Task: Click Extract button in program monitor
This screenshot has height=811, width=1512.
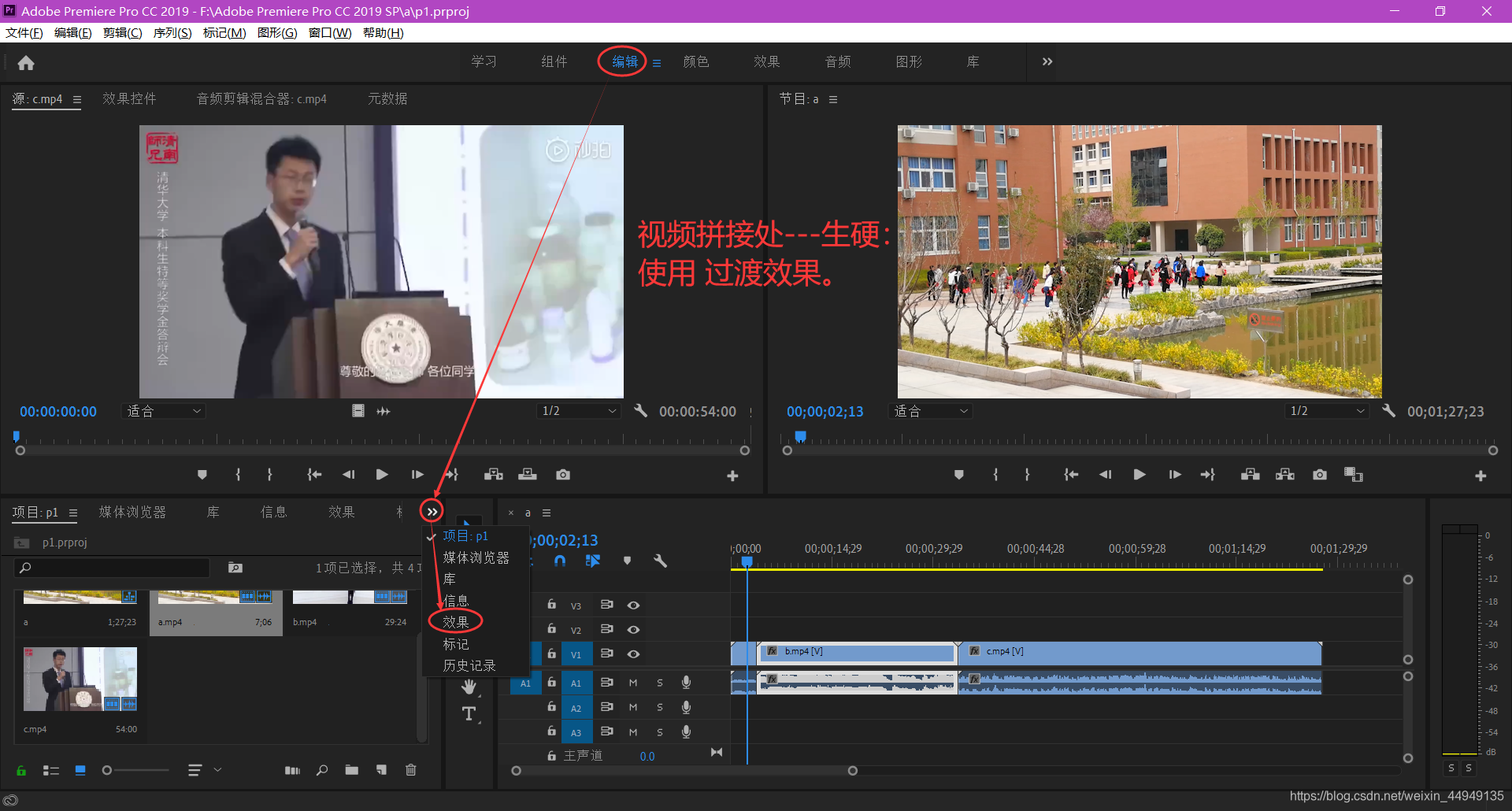Action: 1285,475
